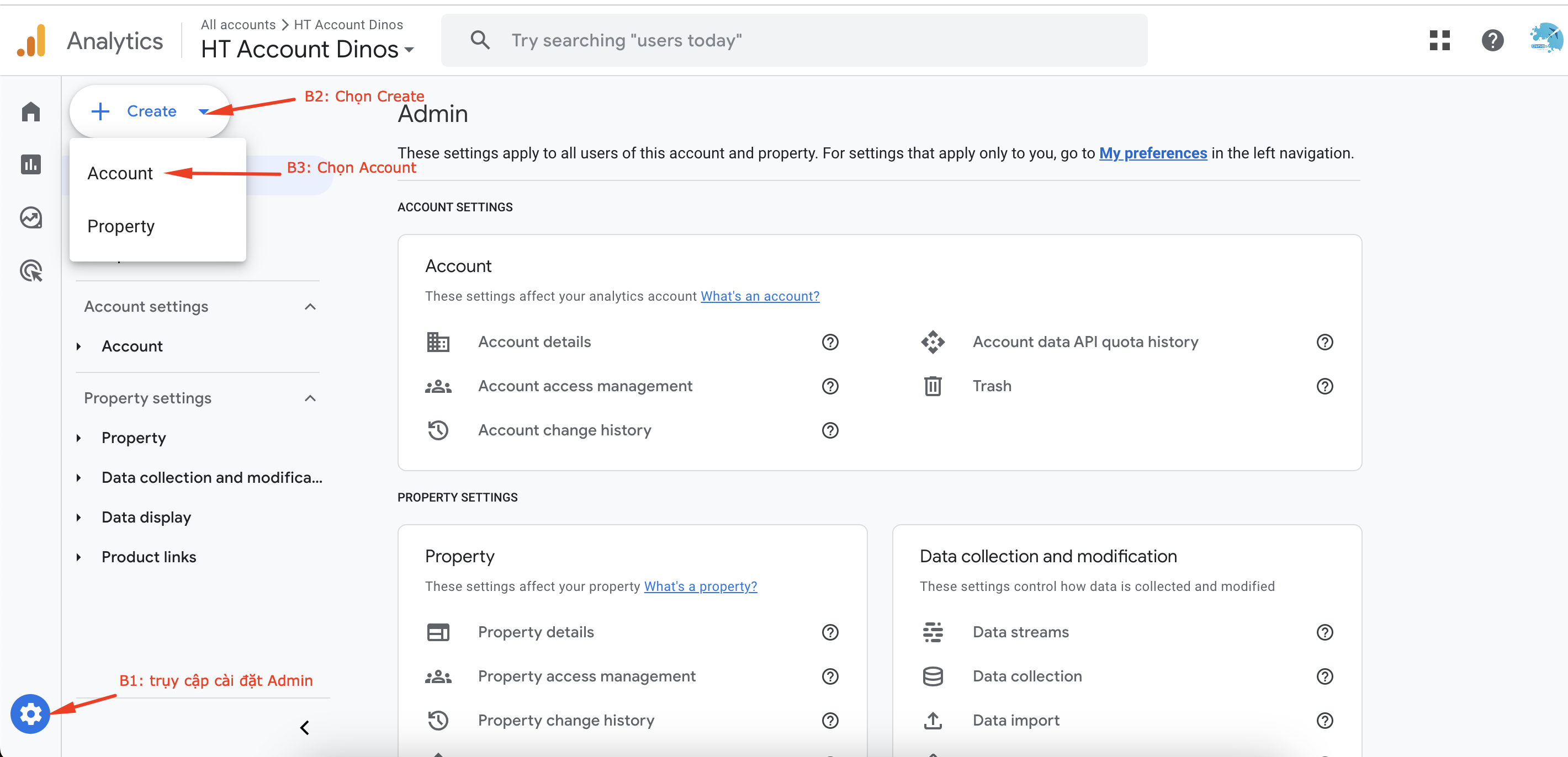
Task: Click the Account details building icon
Action: pyautogui.click(x=438, y=342)
